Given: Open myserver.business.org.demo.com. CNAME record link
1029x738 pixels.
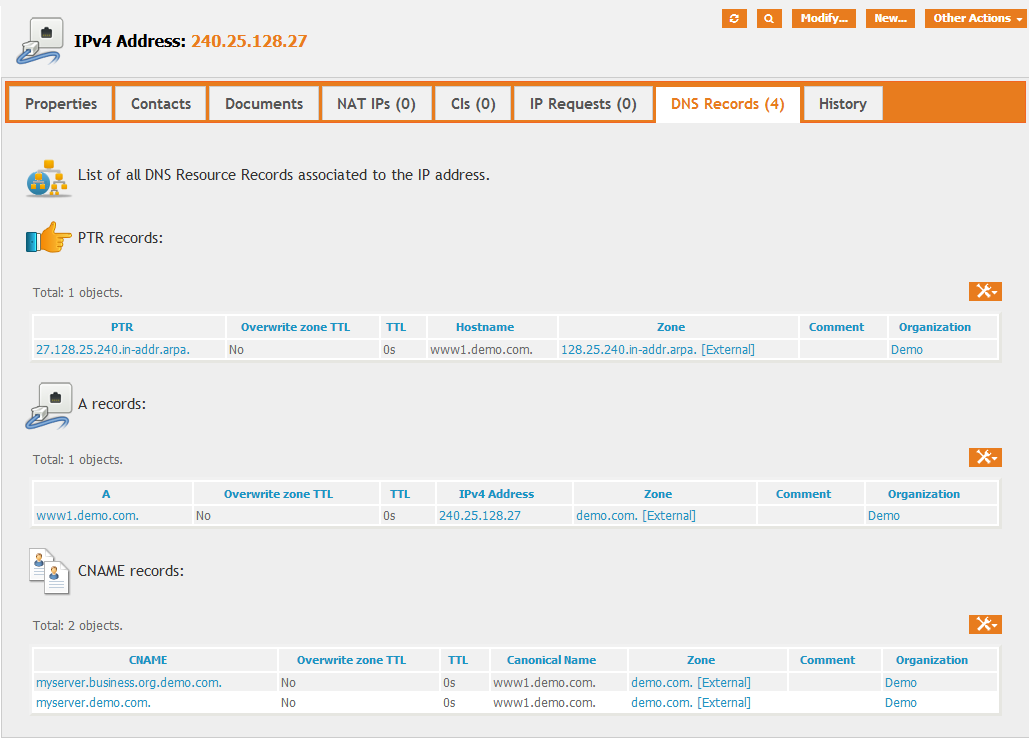Looking at the screenshot, I should pos(129,683).
